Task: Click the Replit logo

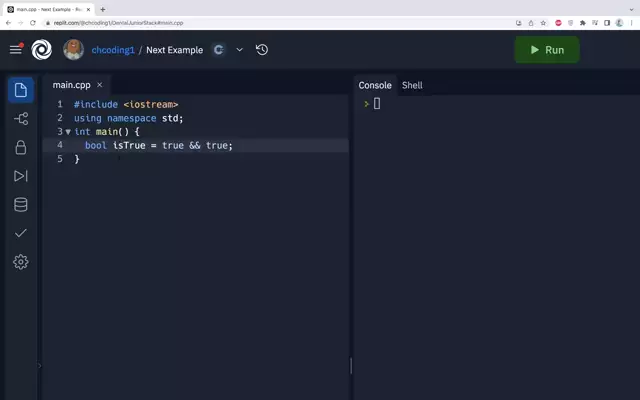Action: tap(42, 49)
